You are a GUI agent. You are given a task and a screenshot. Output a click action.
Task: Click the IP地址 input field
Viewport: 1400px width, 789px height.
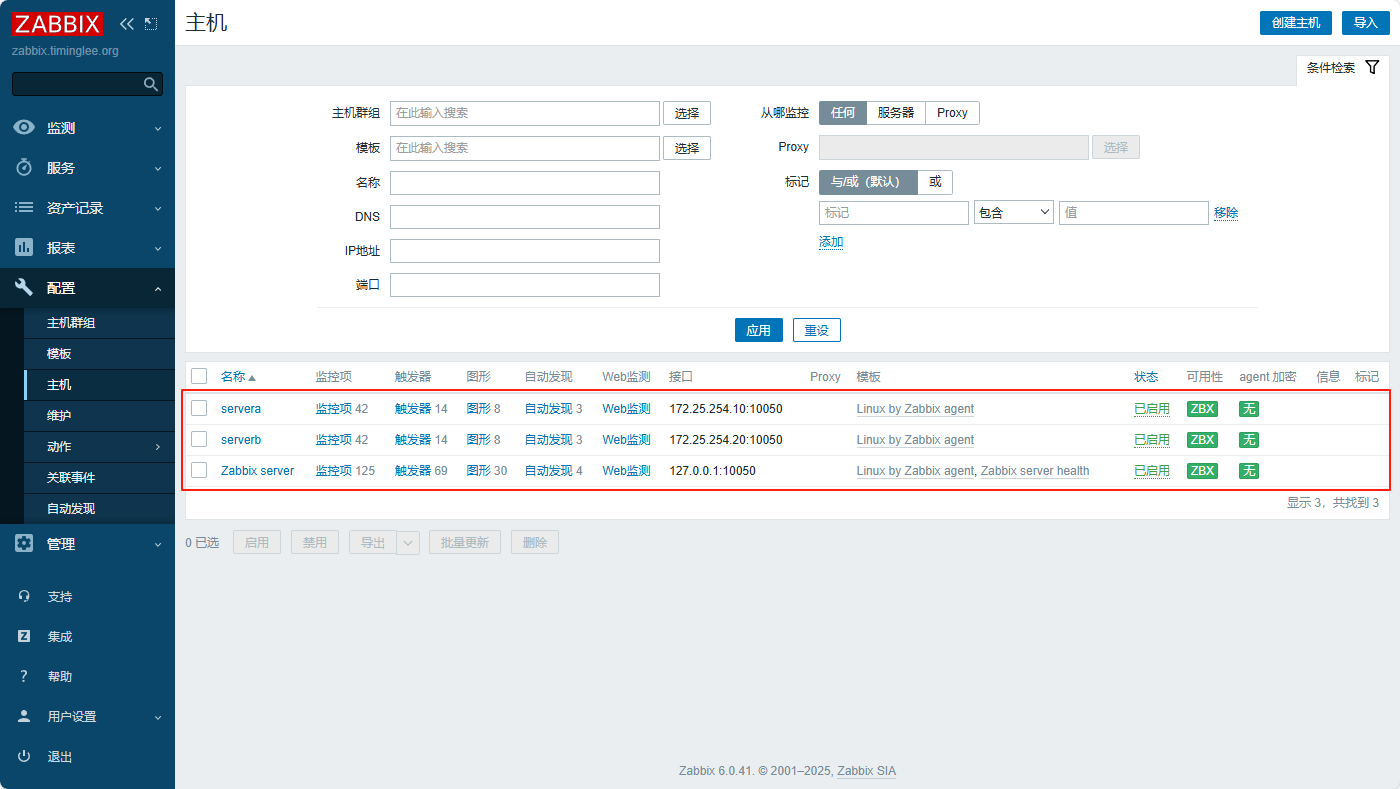525,251
